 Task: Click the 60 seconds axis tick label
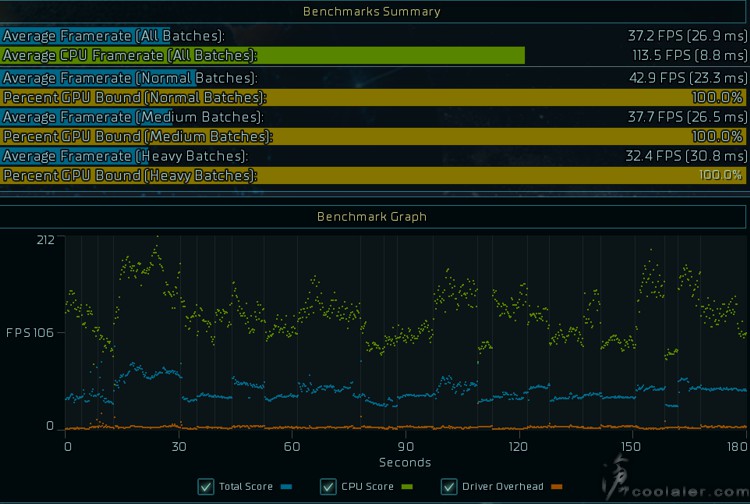click(x=292, y=447)
